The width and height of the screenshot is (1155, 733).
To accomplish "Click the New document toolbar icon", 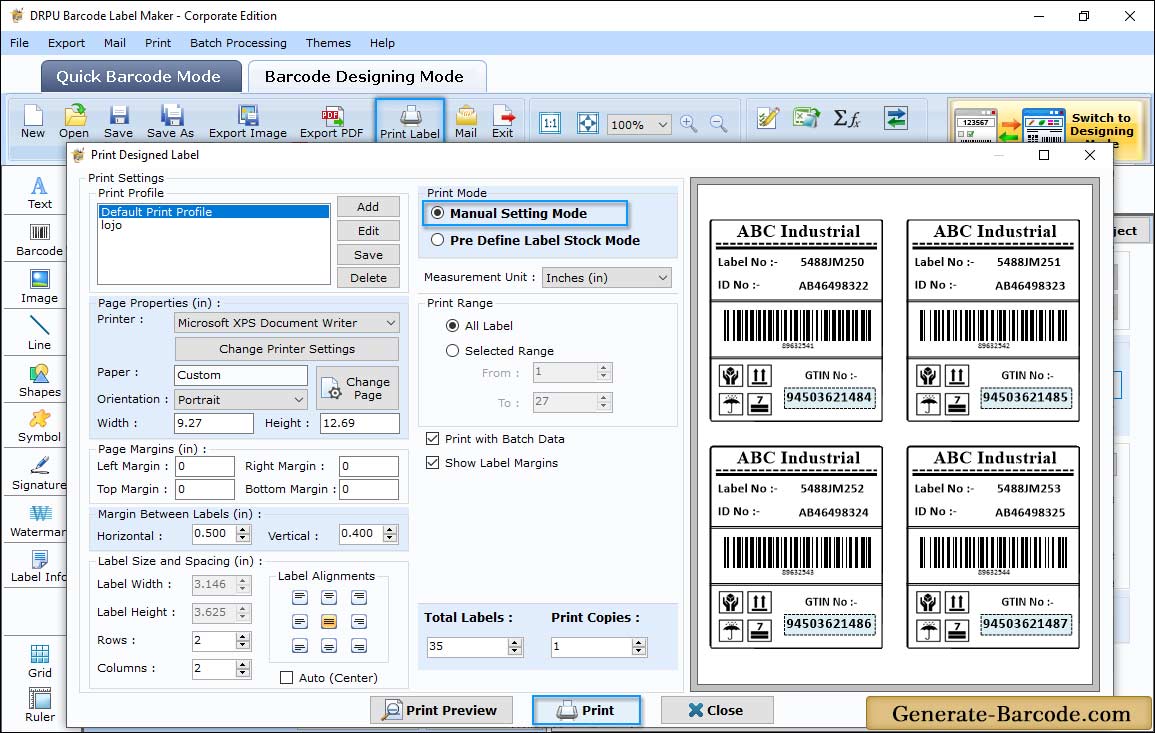I will tap(32, 122).
